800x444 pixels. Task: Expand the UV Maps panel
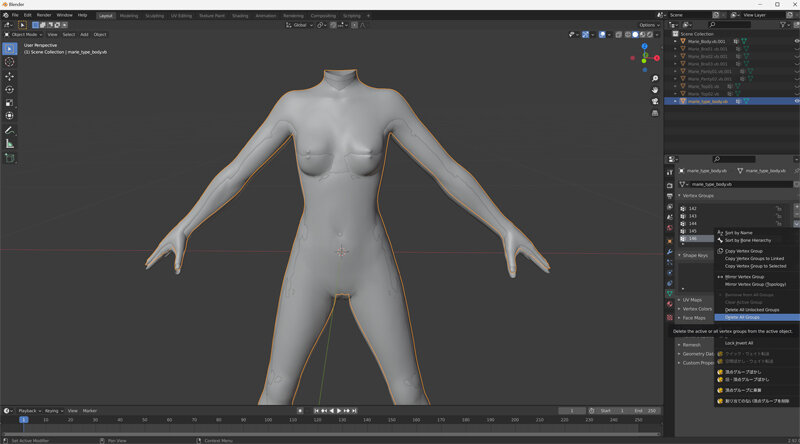coord(690,300)
